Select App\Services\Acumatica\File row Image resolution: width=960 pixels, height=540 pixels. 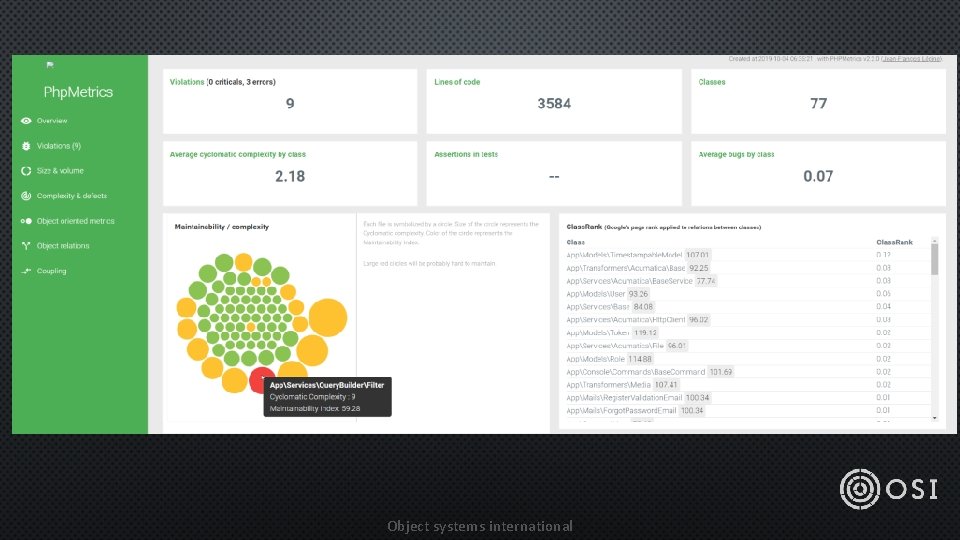click(748, 345)
